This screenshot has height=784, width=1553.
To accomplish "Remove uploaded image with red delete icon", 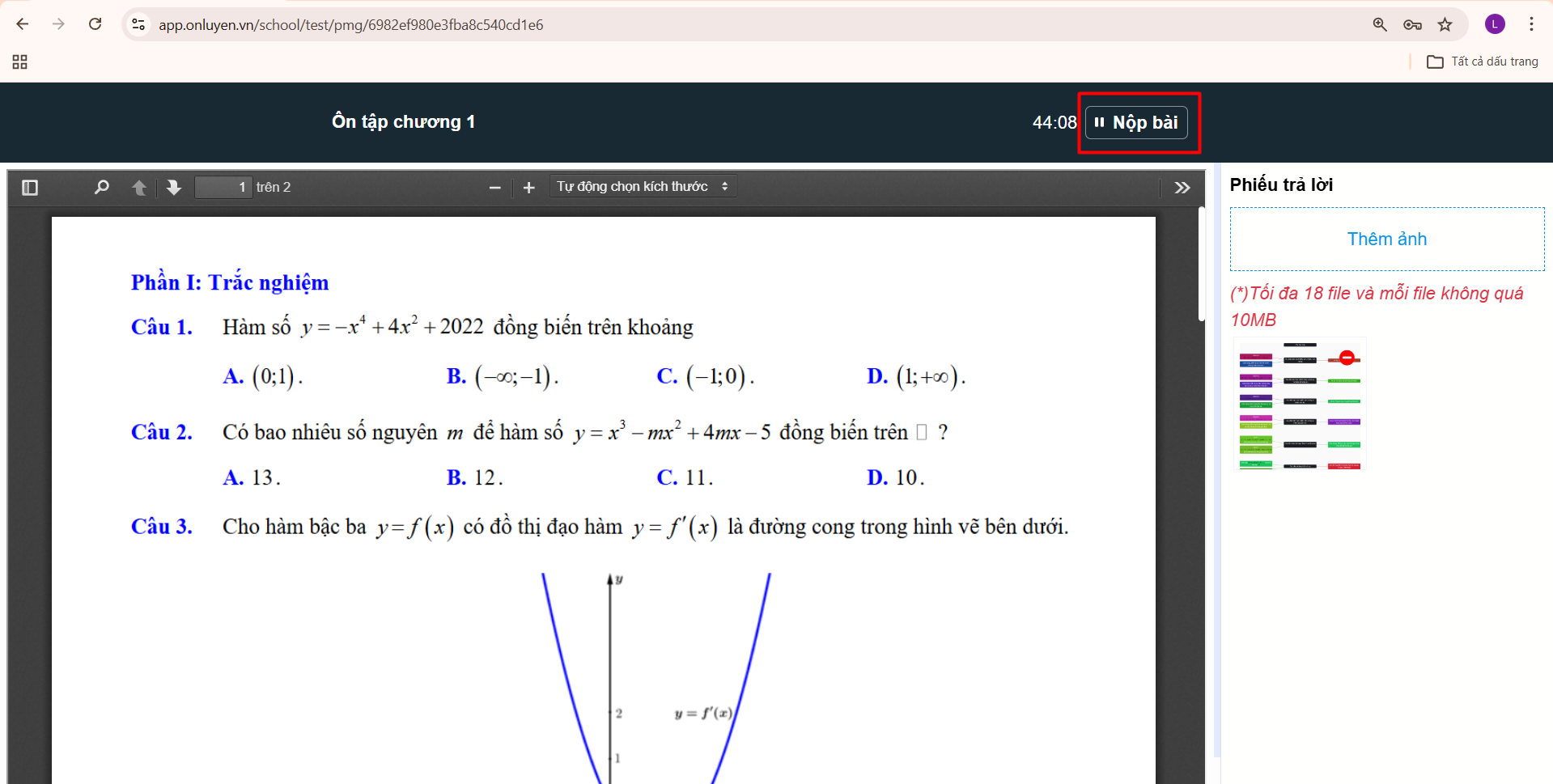I will click(1347, 358).
